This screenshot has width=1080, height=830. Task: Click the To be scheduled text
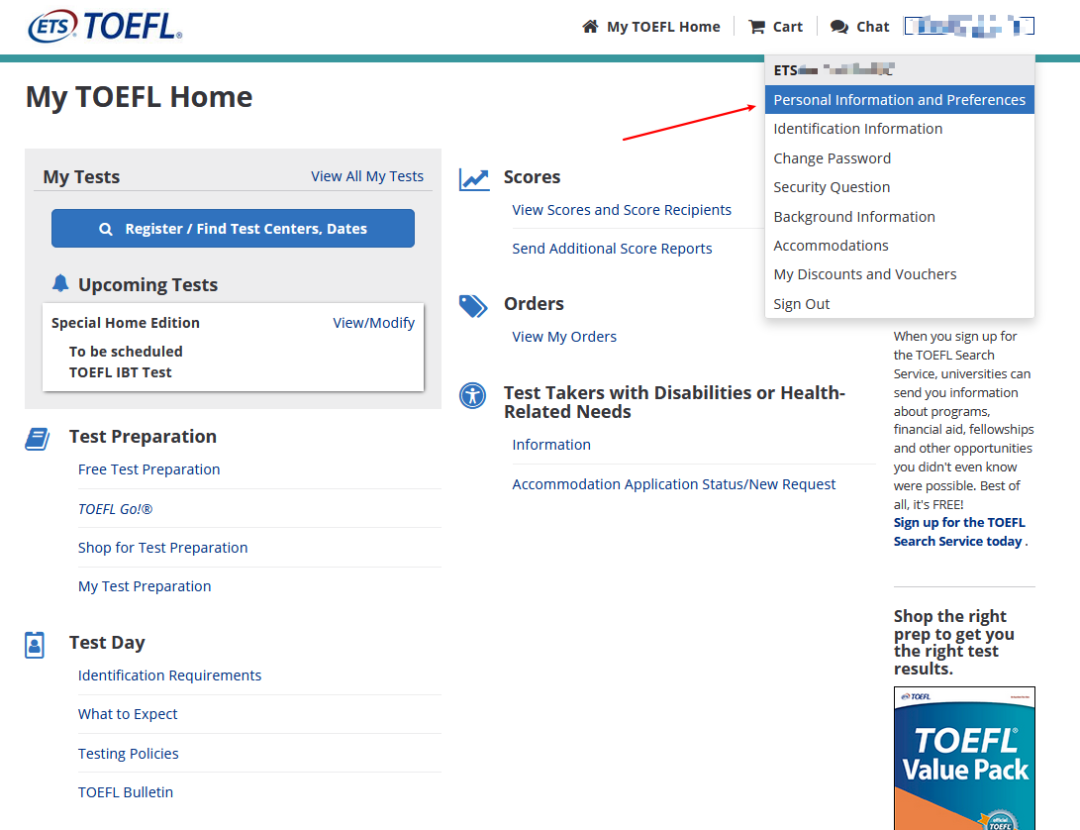(x=126, y=351)
